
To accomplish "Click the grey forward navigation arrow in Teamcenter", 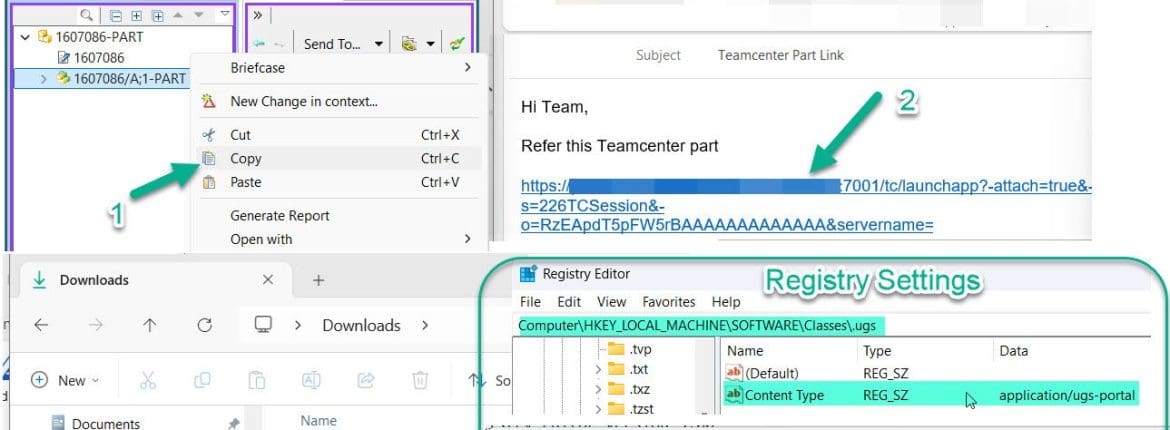I will click(279, 44).
